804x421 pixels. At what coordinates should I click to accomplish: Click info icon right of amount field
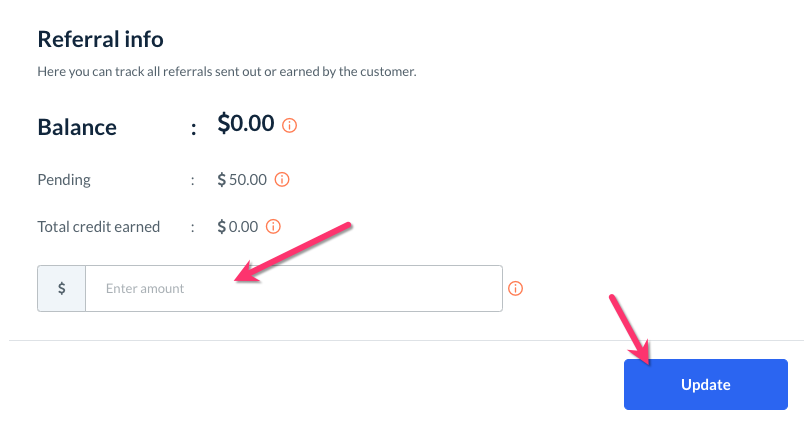tap(516, 289)
